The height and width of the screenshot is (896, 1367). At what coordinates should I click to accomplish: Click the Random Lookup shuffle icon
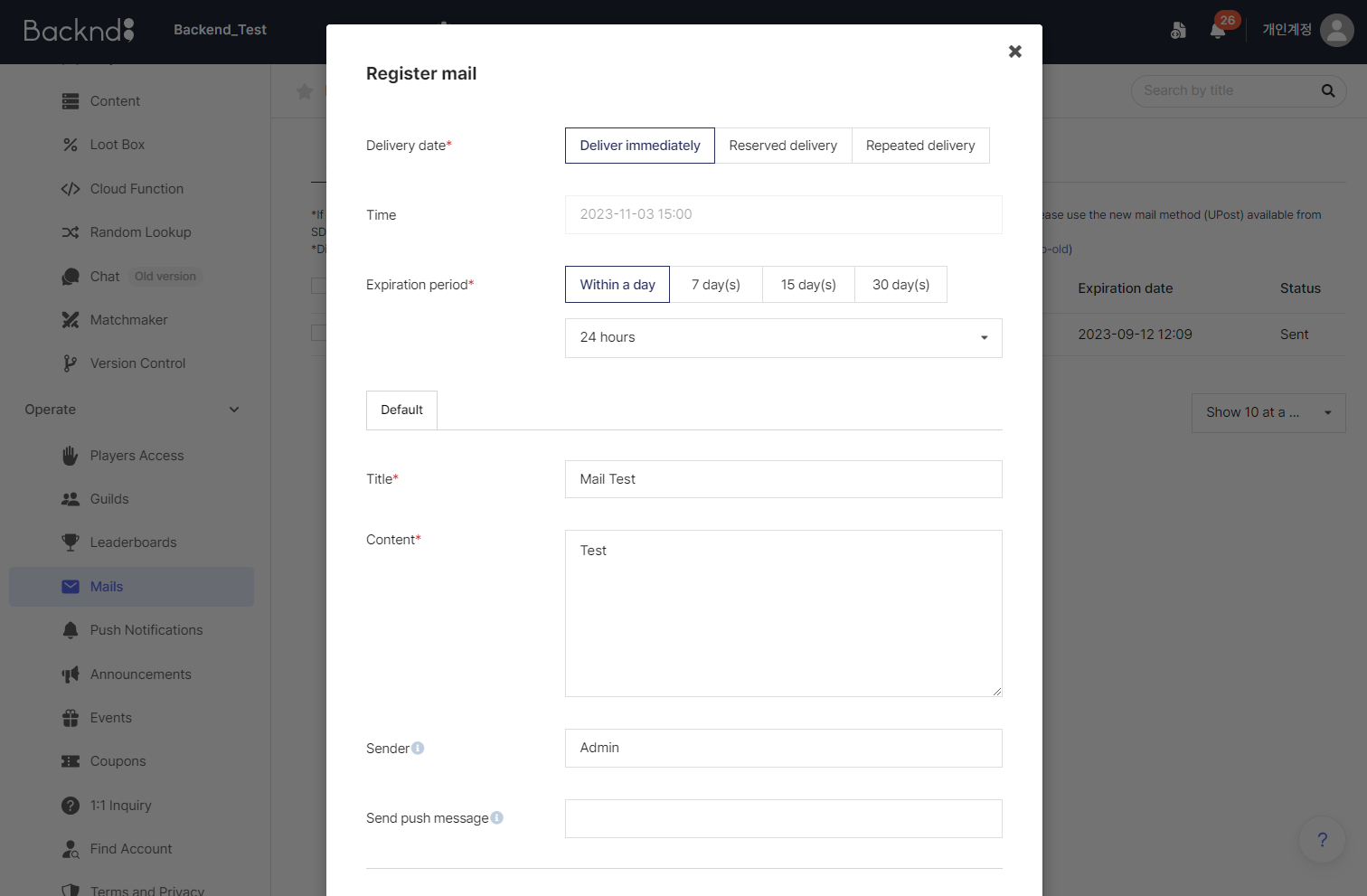coord(71,232)
